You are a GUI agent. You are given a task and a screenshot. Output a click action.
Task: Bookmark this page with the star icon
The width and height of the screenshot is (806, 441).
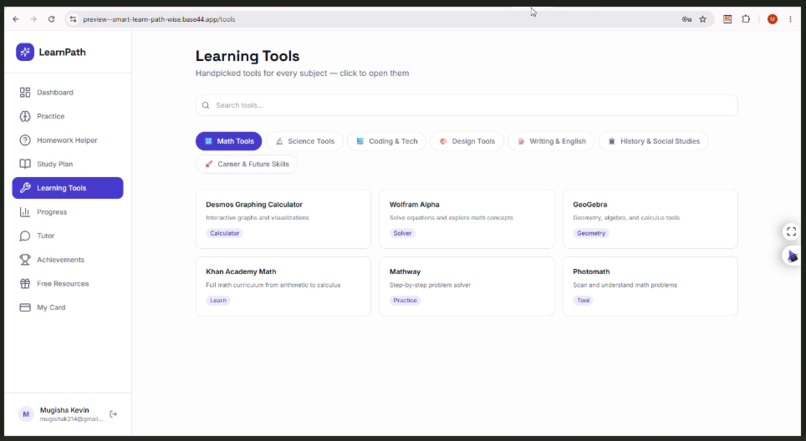[x=703, y=20]
